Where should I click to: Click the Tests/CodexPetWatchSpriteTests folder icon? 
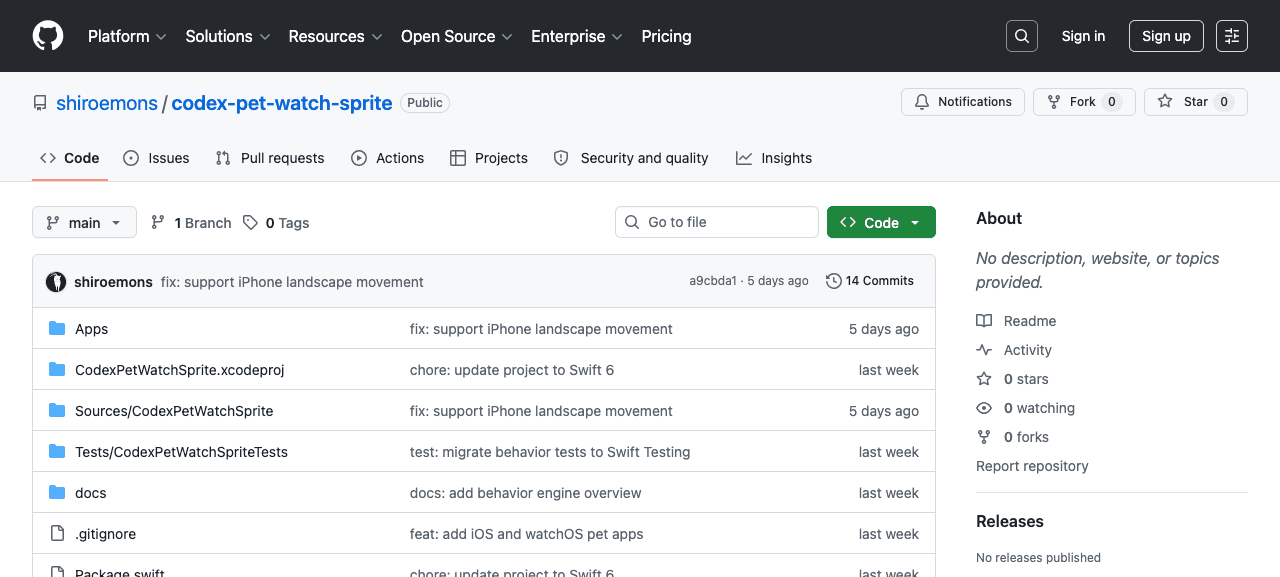tap(57, 452)
